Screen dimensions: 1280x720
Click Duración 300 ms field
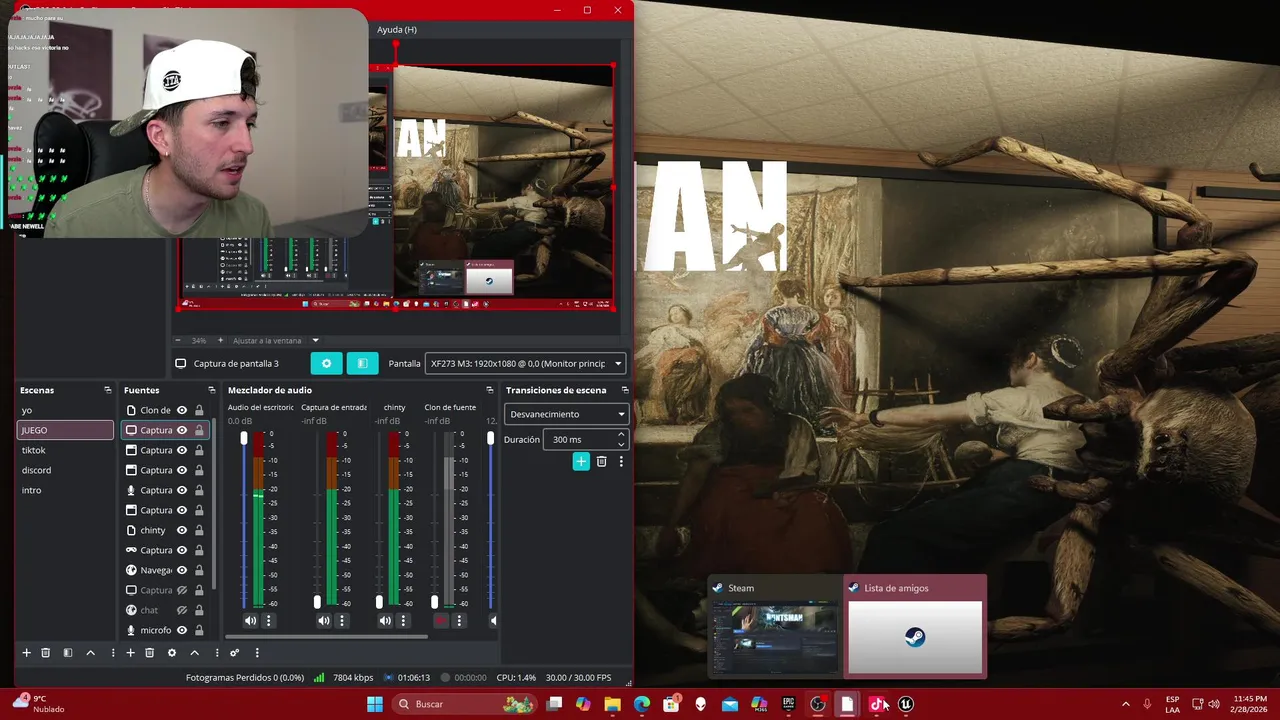click(x=586, y=439)
